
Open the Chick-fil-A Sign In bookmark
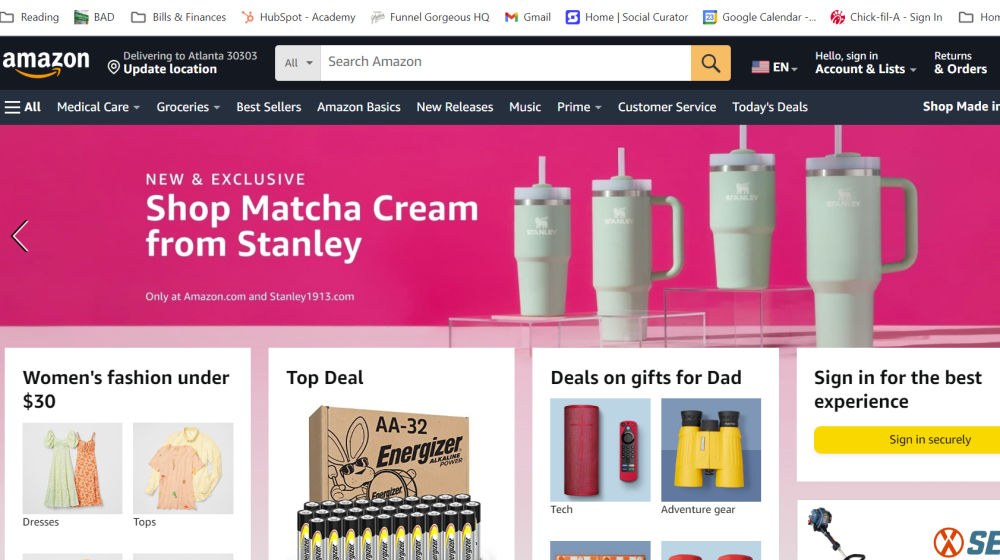pos(886,17)
